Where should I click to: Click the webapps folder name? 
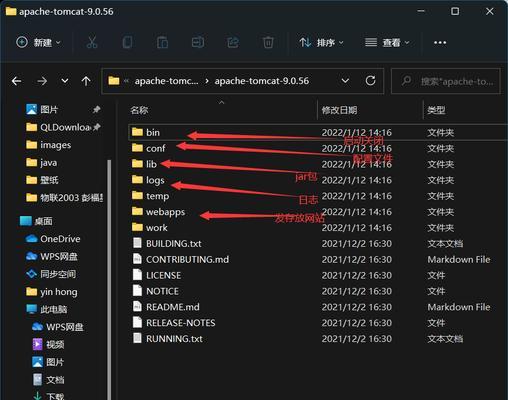point(165,212)
